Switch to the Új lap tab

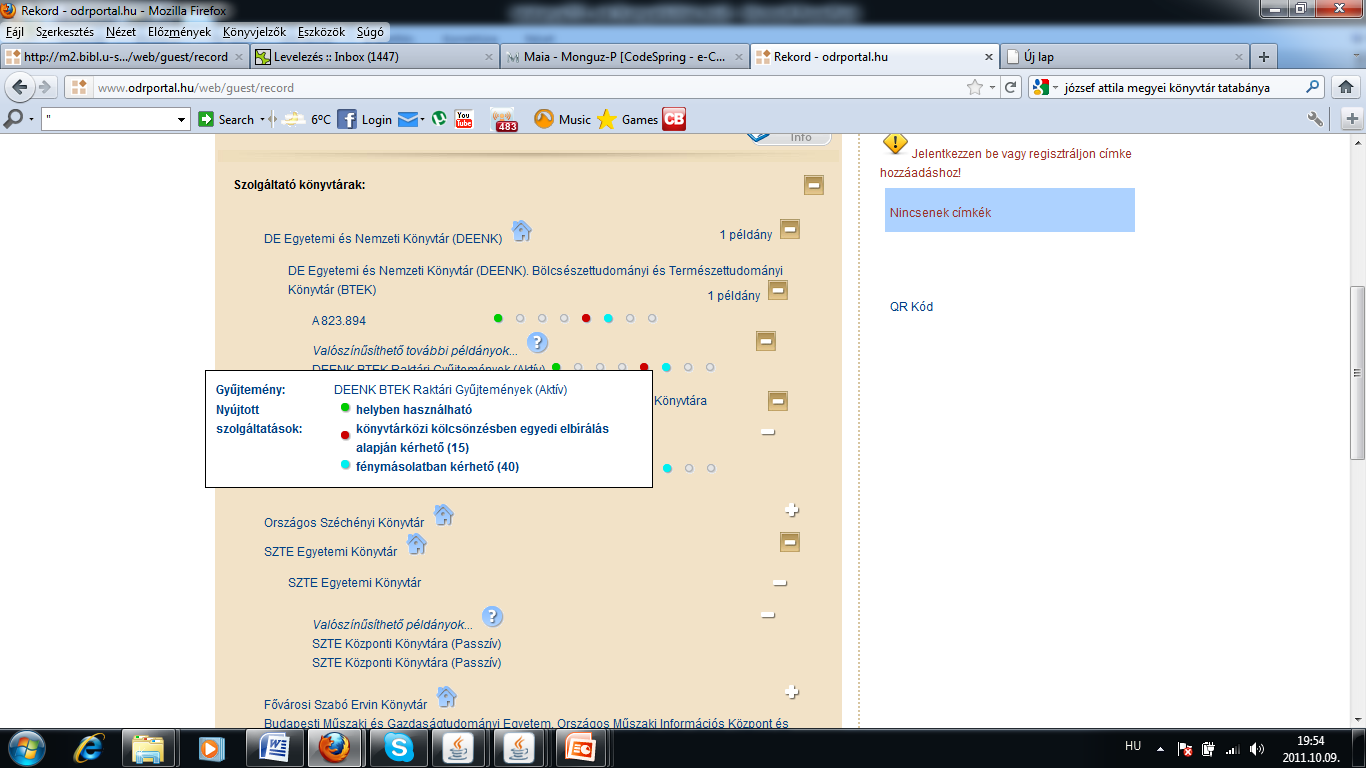tap(1125, 57)
